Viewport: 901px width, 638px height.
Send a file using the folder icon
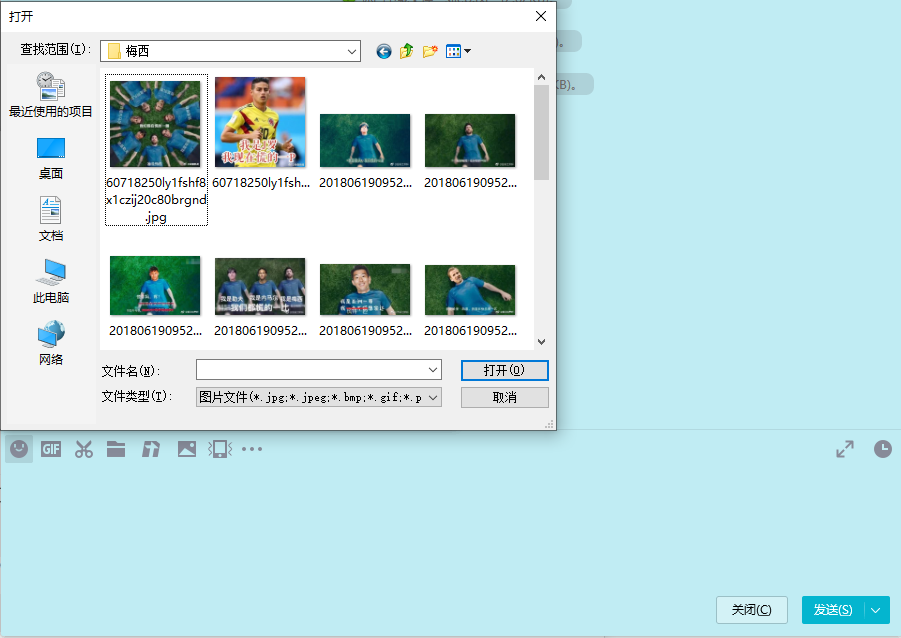click(x=116, y=449)
